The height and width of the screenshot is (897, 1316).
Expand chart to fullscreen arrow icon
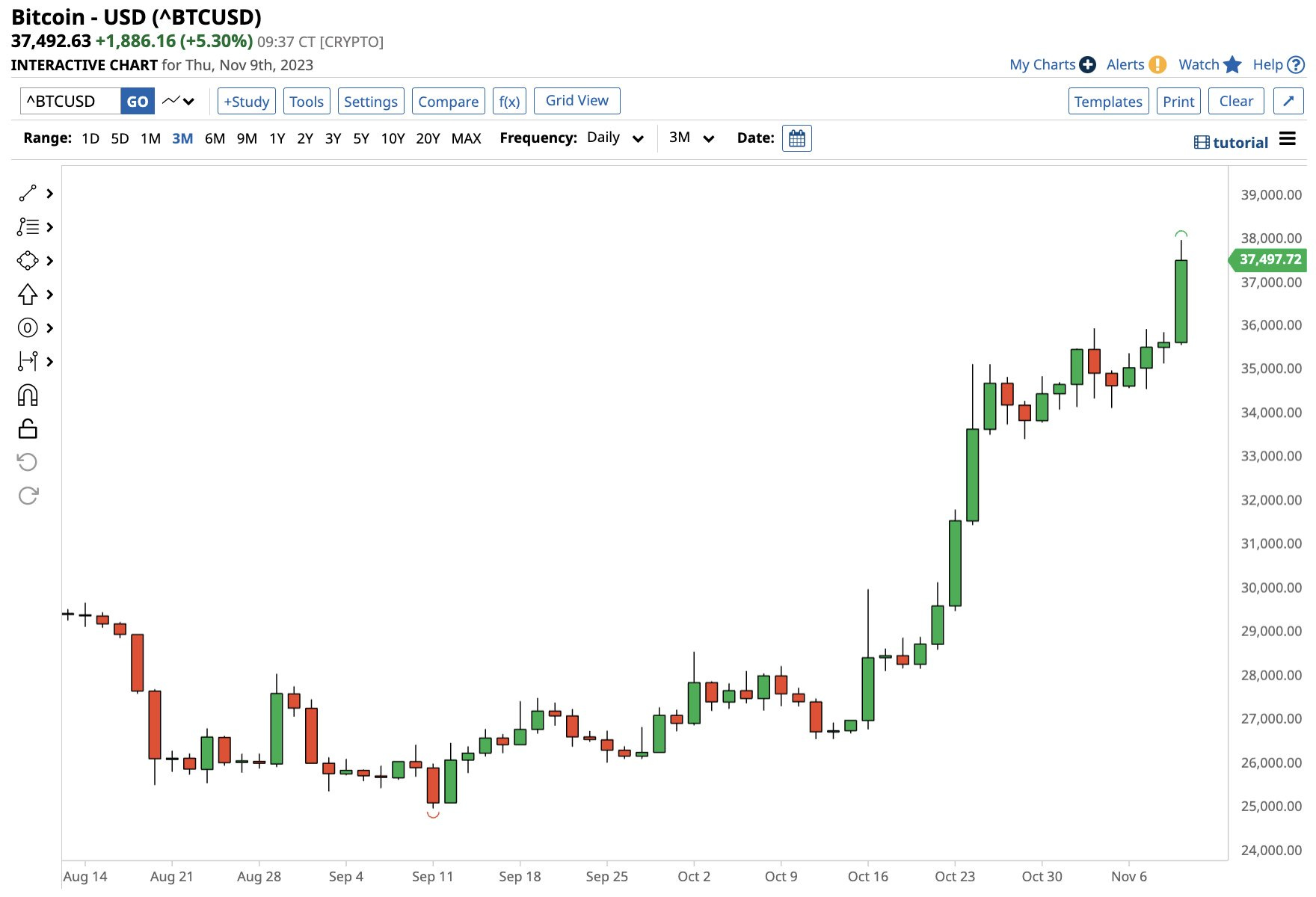point(1288,101)
